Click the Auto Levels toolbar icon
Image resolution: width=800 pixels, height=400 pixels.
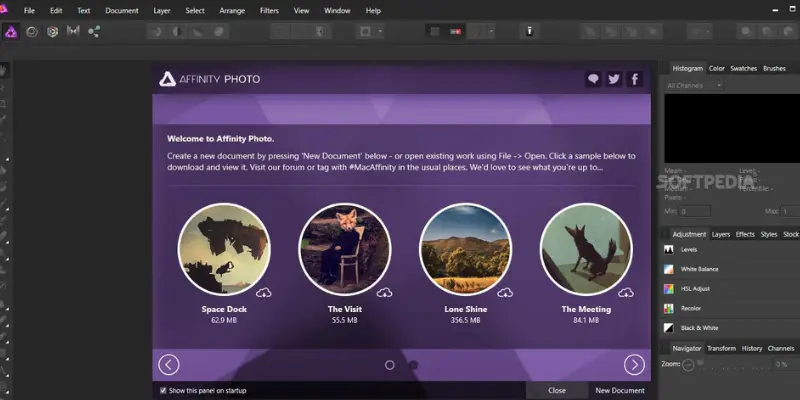tap(157, 32)
